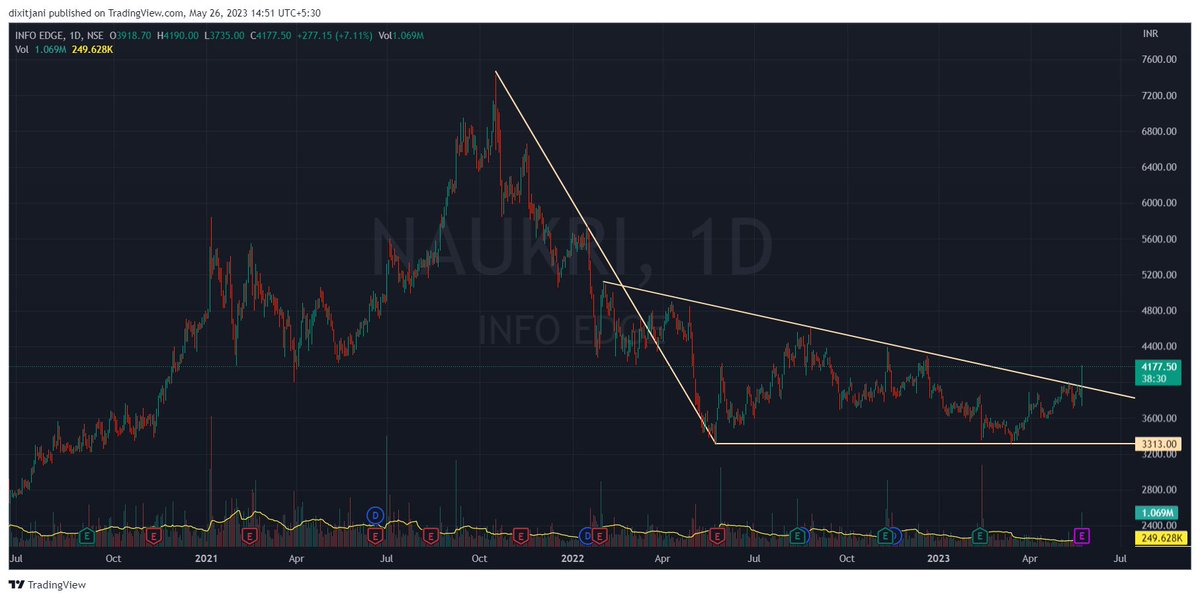Click the 2023 year label on time axis
Viewport: 1200px width, 599px height.
pyautogui.click(x=939, y=560)
